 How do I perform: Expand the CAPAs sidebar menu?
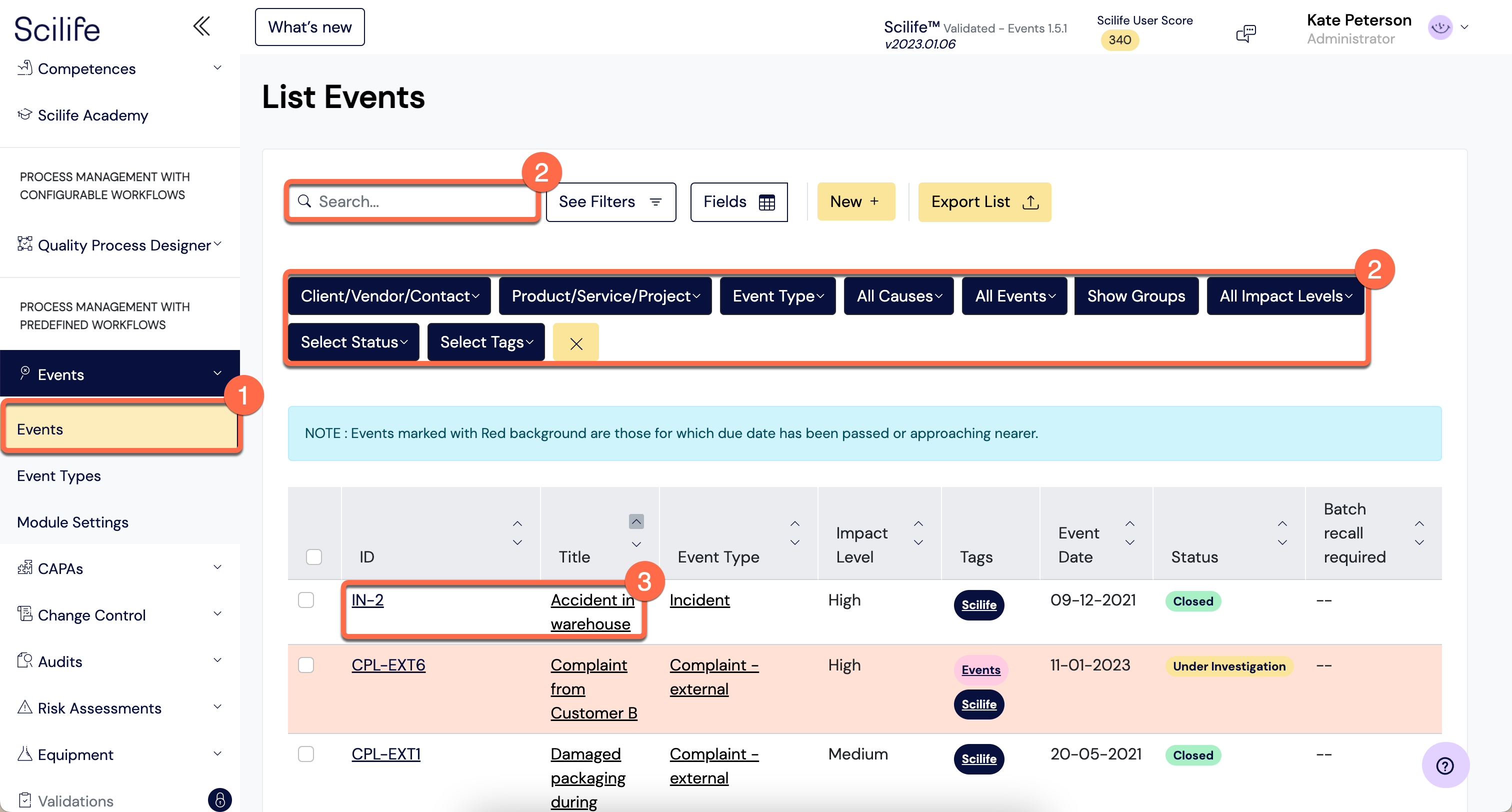217,568
